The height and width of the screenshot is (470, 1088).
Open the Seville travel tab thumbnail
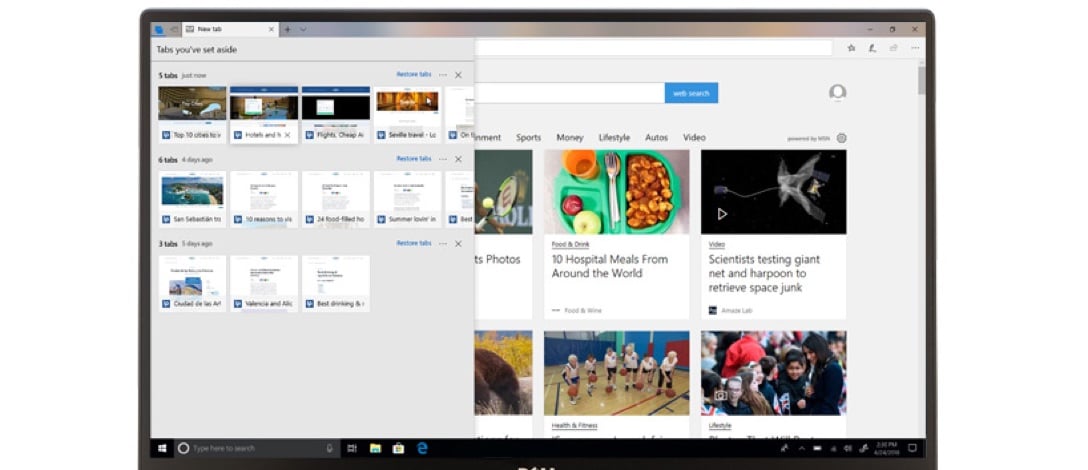coord(407,114)
